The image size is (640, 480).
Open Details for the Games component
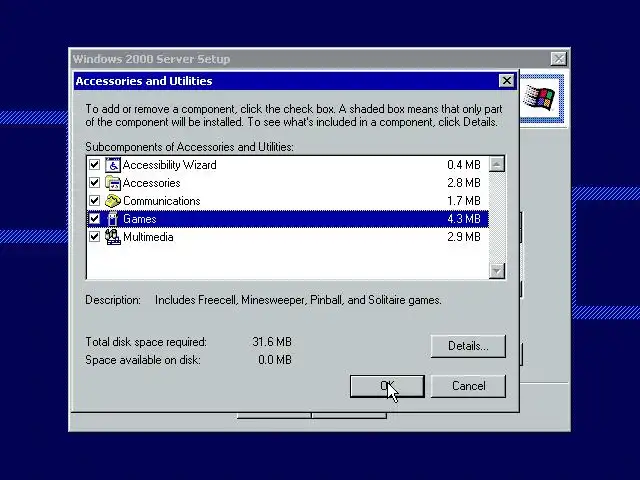click(x=468, y=346)
